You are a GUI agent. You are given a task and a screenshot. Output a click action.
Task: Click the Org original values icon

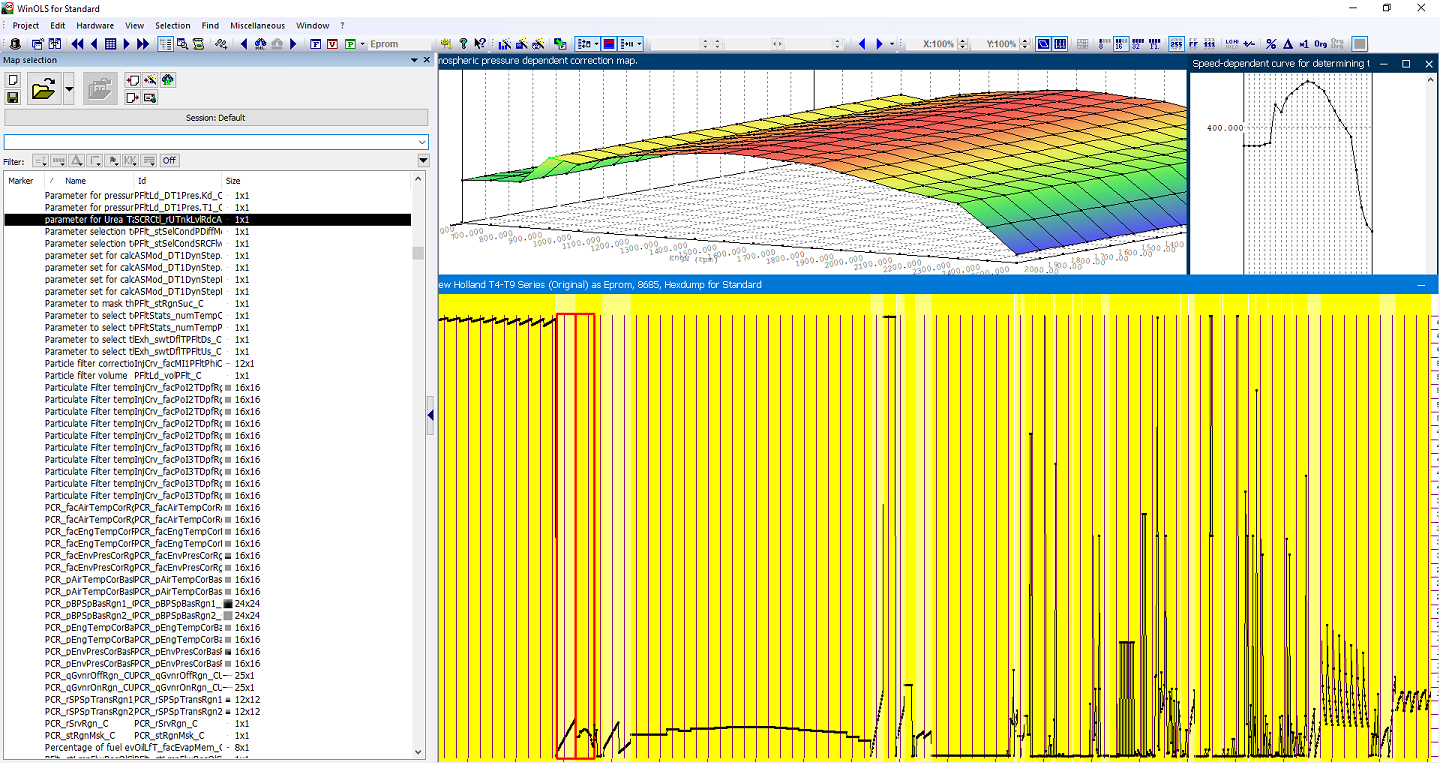point(1320,44)
